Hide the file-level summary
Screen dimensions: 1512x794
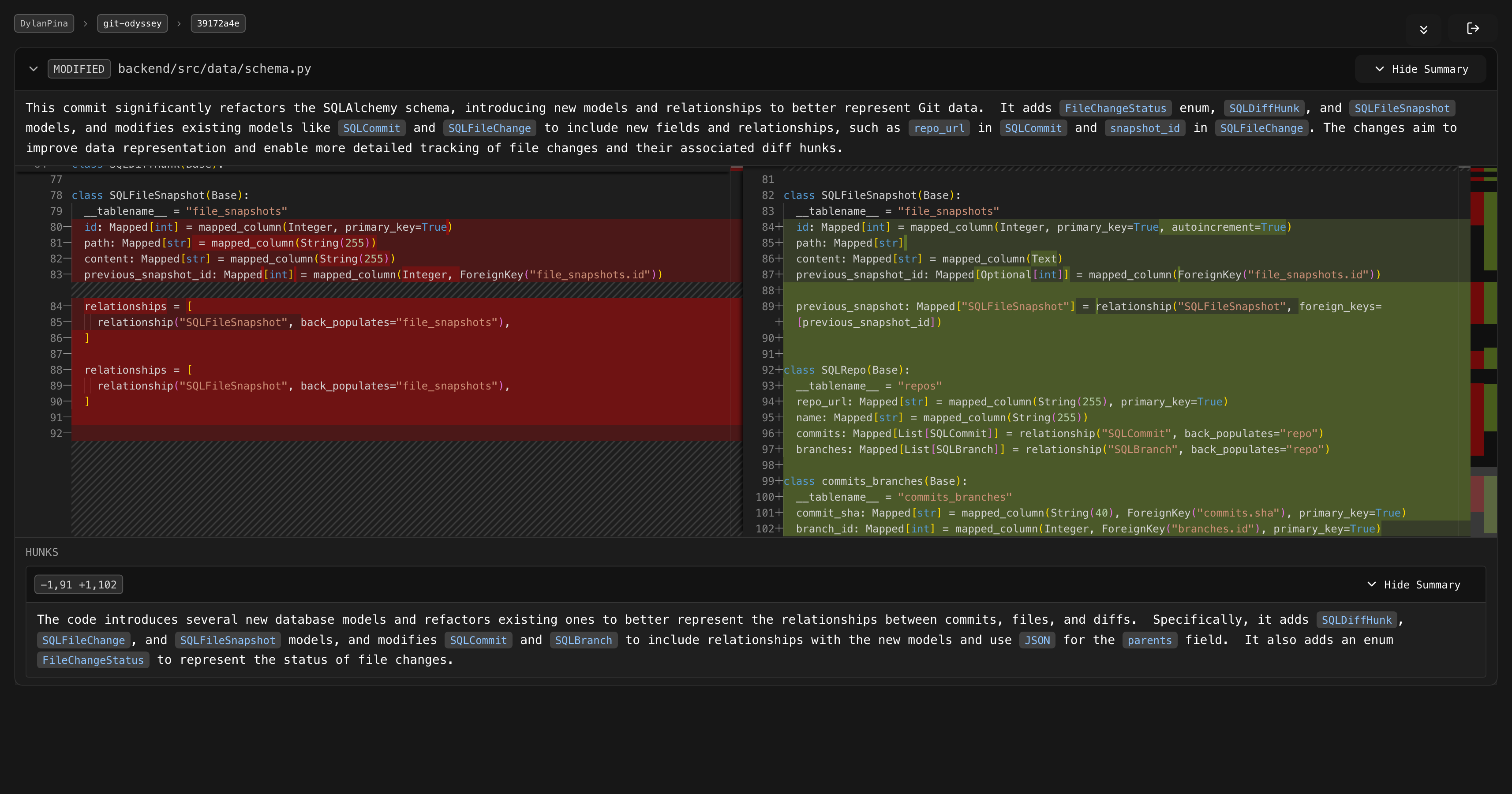(1420, 69)
